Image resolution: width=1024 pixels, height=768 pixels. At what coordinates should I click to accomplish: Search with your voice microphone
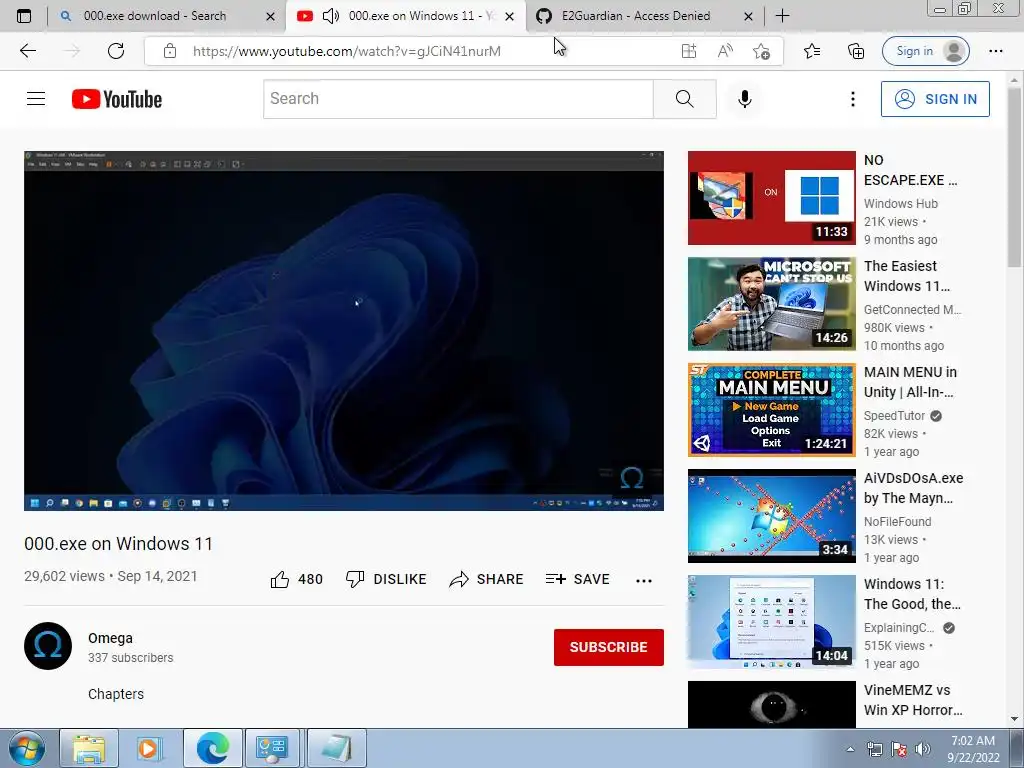click(744, 99)
